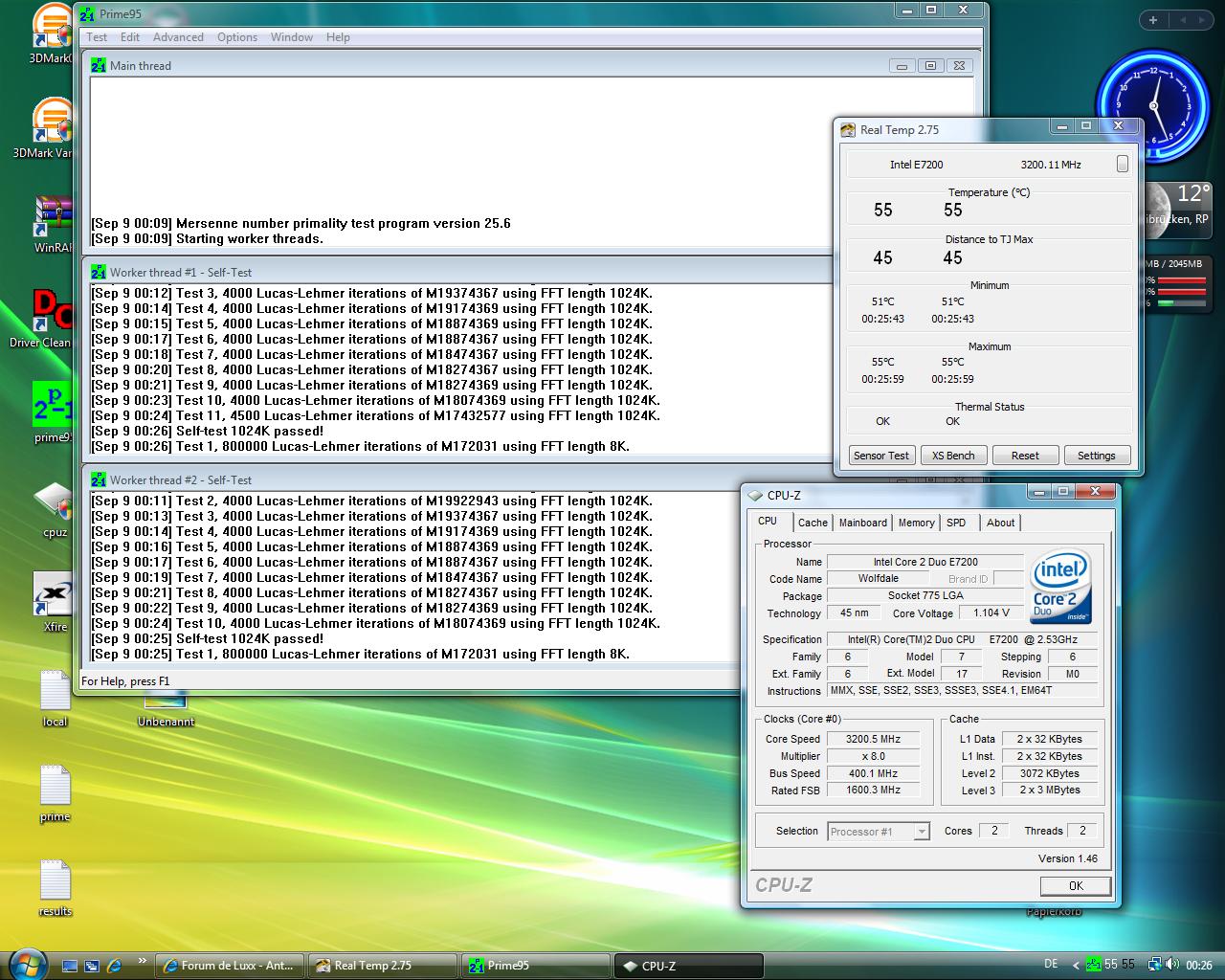The image size is (1225, 980).
Task: Click Reset in Real Temp
Action: coord(1025,456)
